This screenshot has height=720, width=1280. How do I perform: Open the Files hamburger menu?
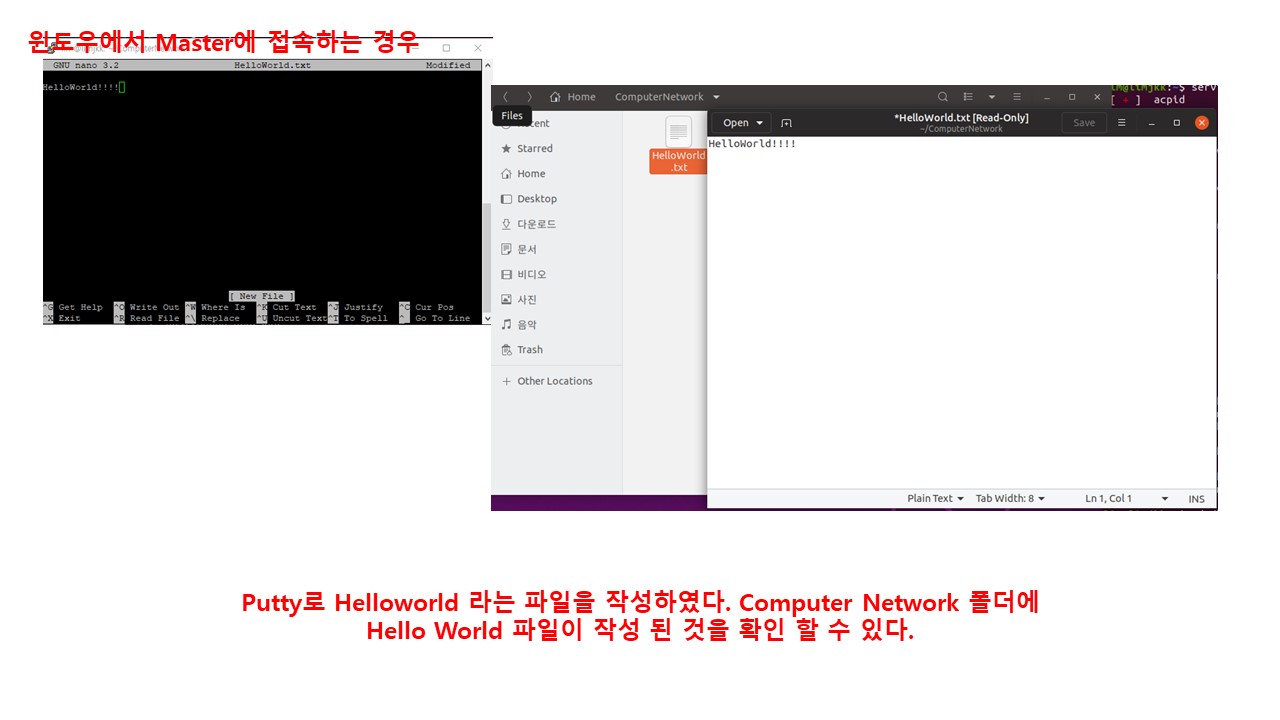click(x=1017, y=97)
